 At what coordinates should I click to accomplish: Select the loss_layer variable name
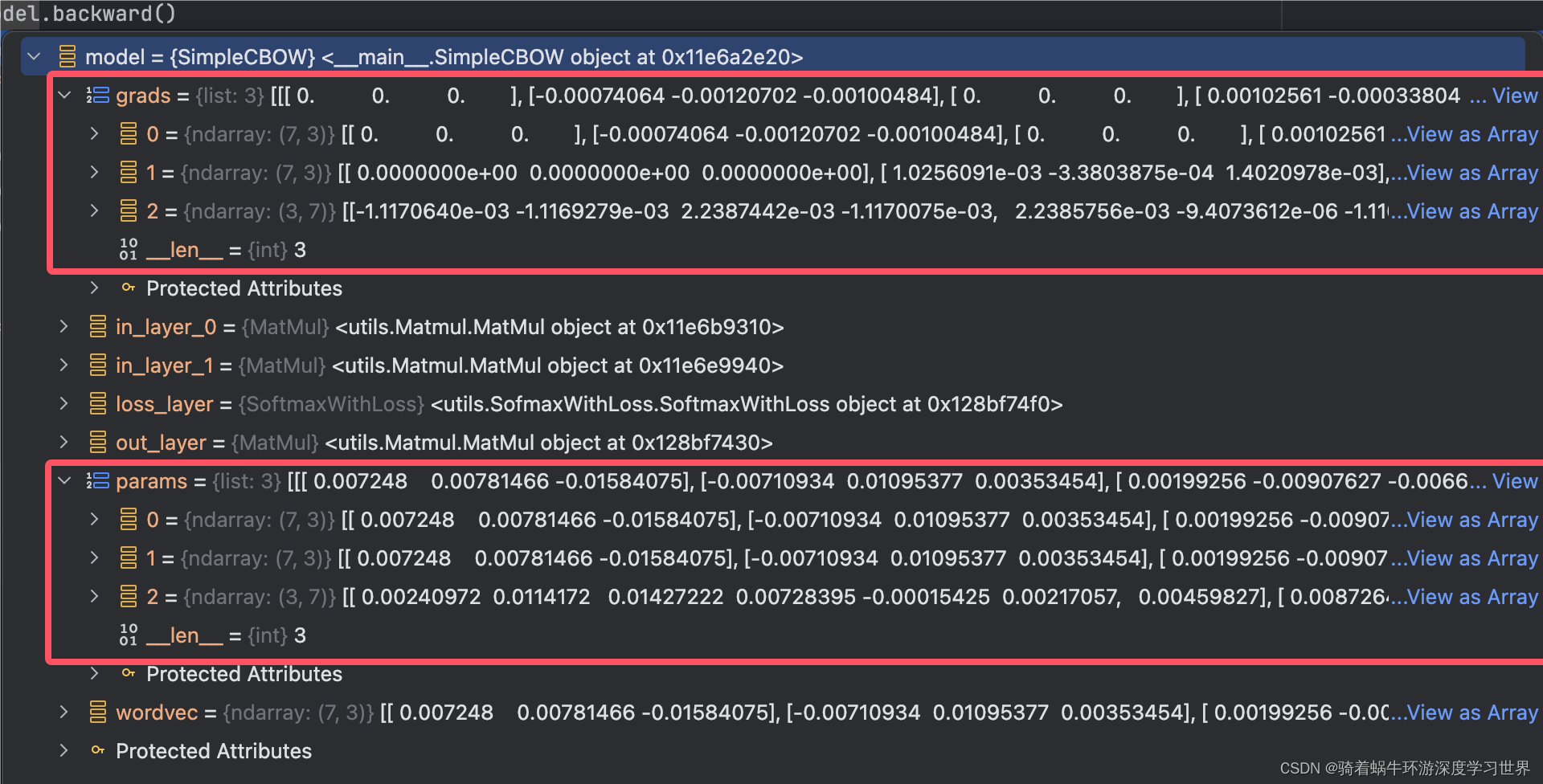tap(164, 404)
